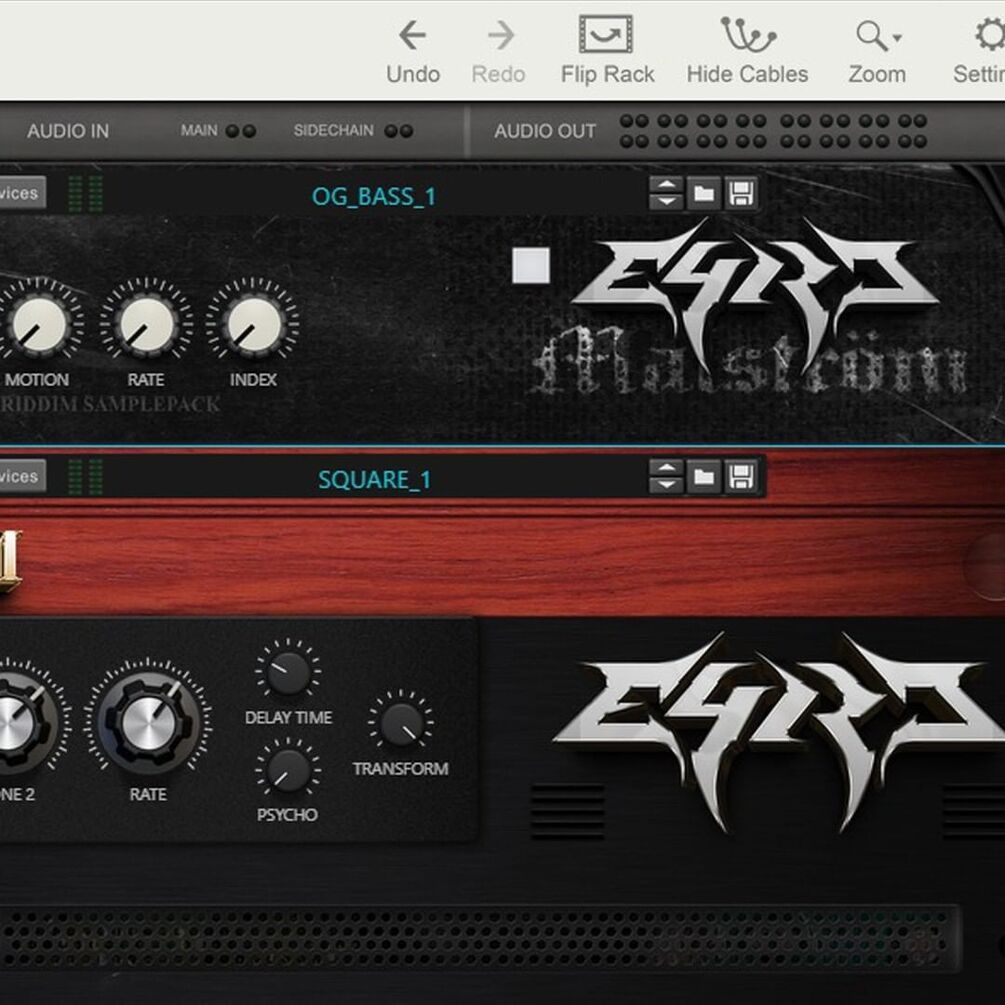1005x1005 pixels.
Task: Click the greyed-out Redo arrow
Action: click(499, 51)
